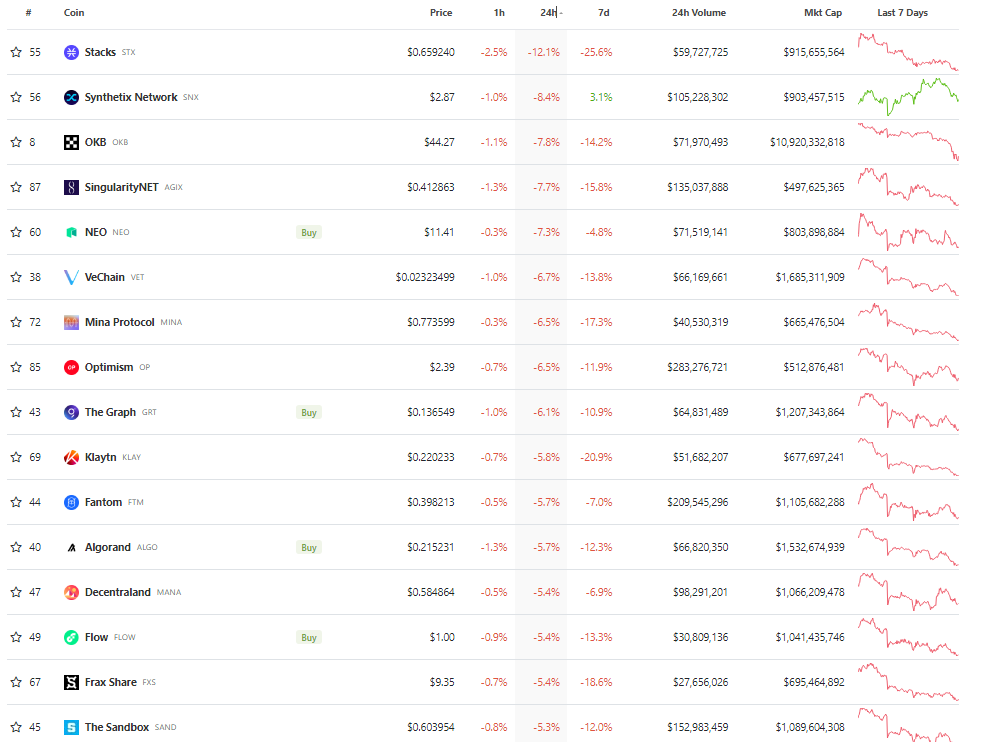Open the VeChain name link
Viewport: 982px width, 742px height.
pos(105,277)
